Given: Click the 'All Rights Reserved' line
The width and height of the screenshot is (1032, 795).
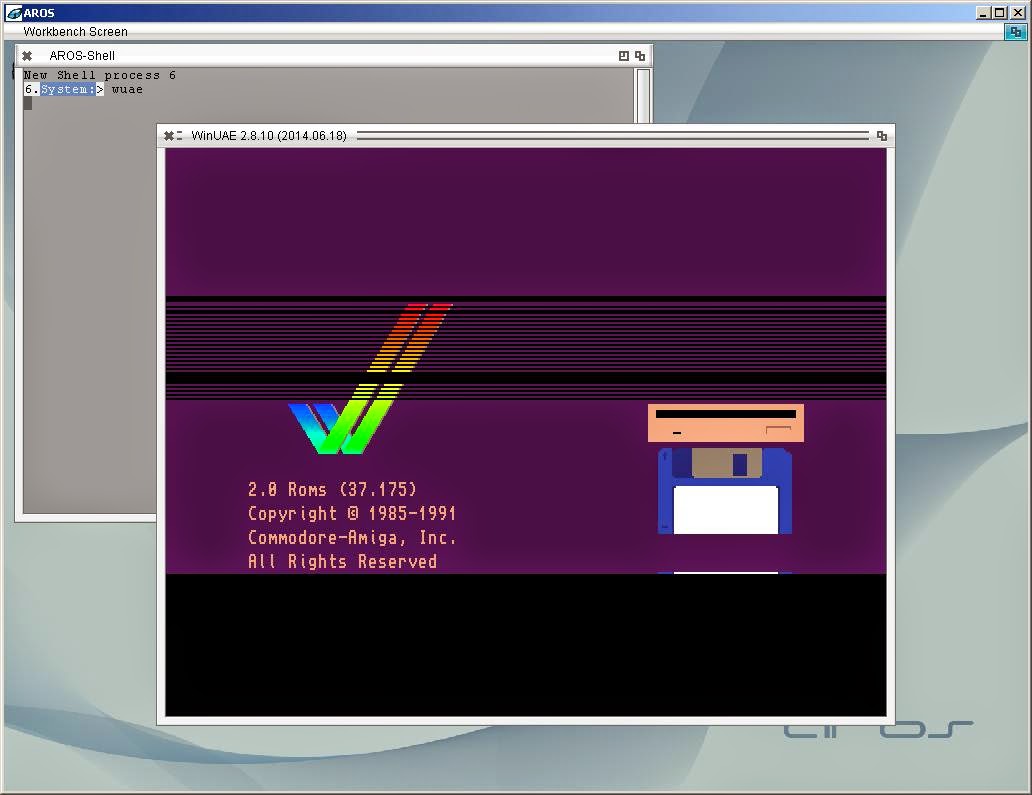Looking at the screenshot, I should pyautogui.click(x=342, y=561).
